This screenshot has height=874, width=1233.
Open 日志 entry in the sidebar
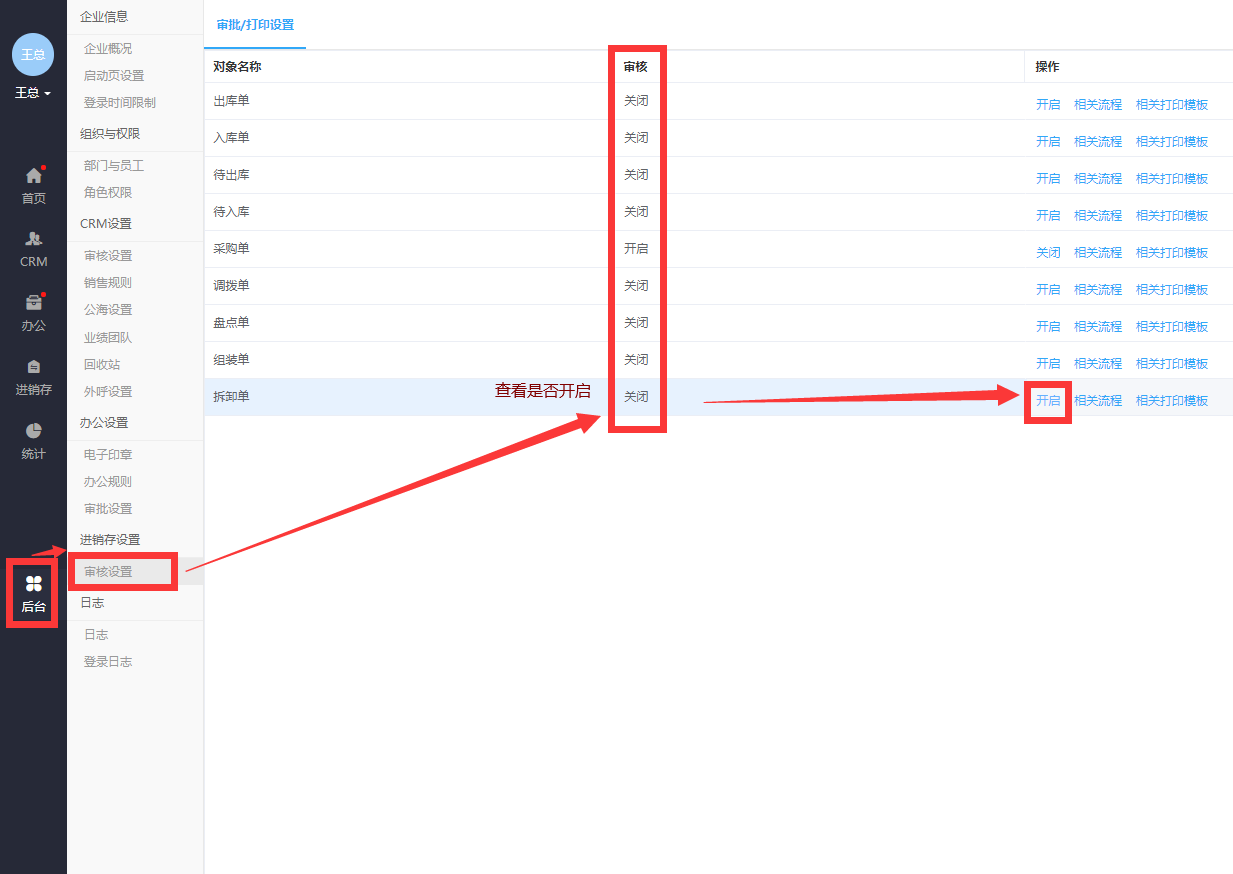(x=96, y=634)
